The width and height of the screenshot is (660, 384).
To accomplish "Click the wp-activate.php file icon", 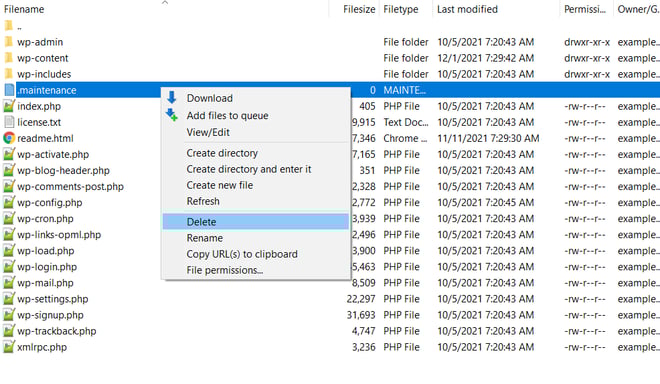I will click(x=9, y=155).
